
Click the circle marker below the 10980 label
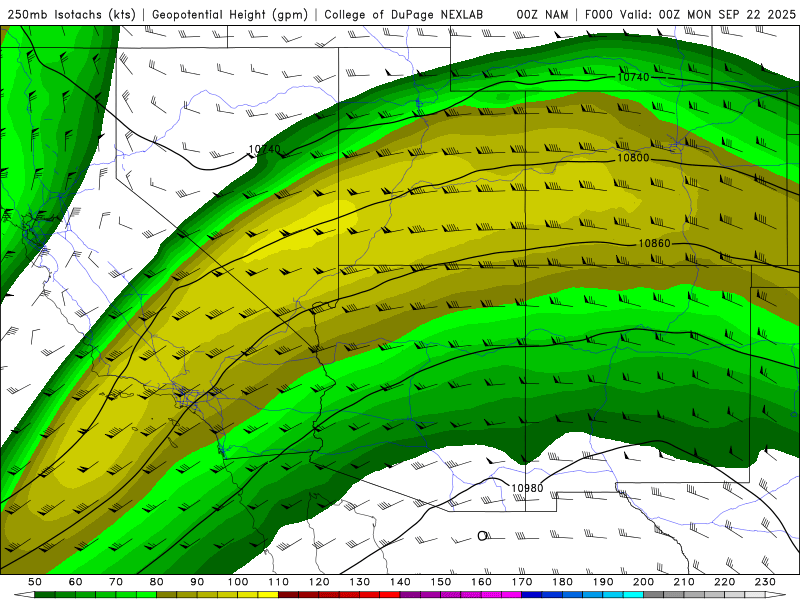[482, 536]
